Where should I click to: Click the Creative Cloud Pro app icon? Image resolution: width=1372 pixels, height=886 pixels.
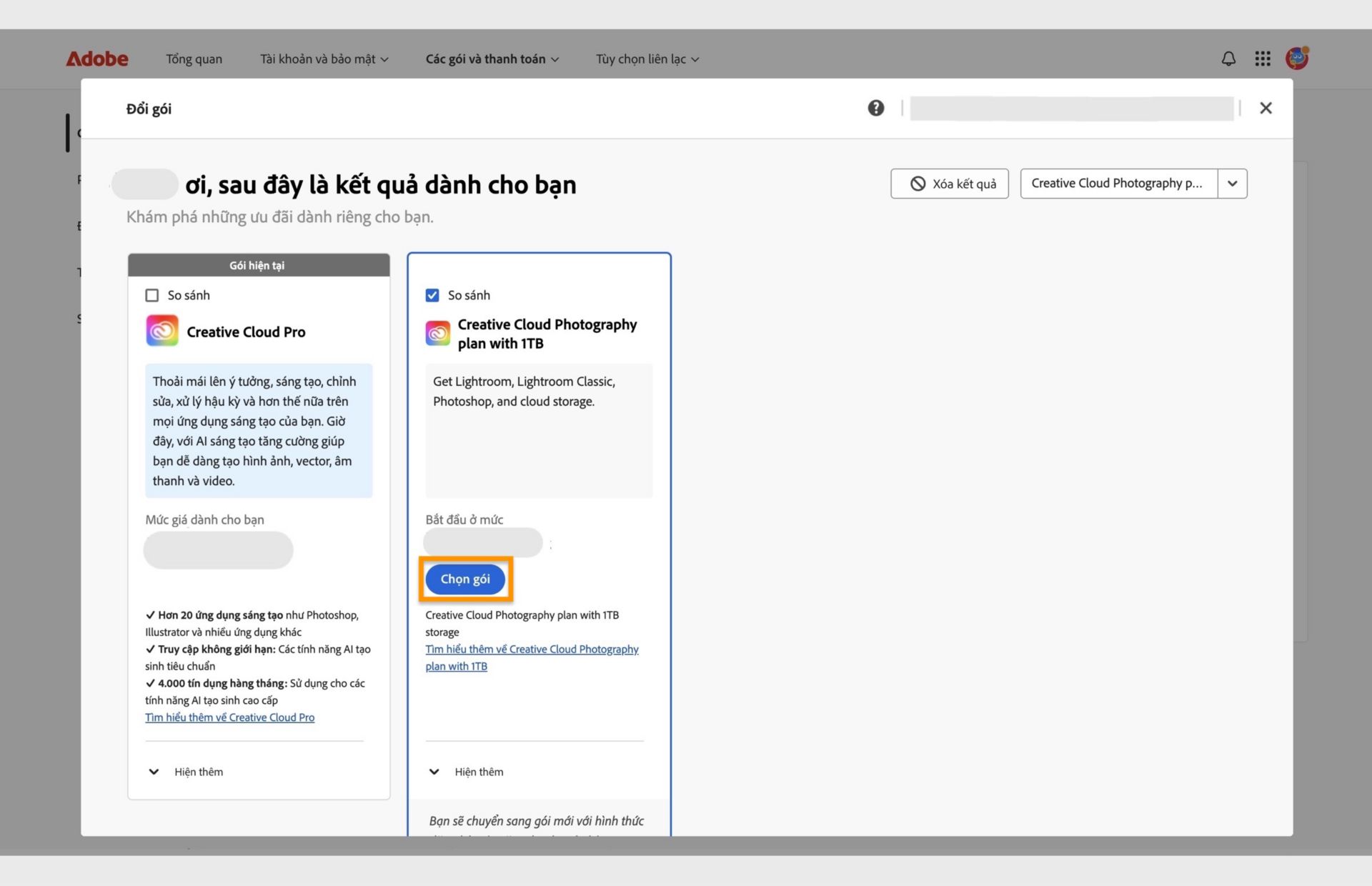click(x=162, y=331)
